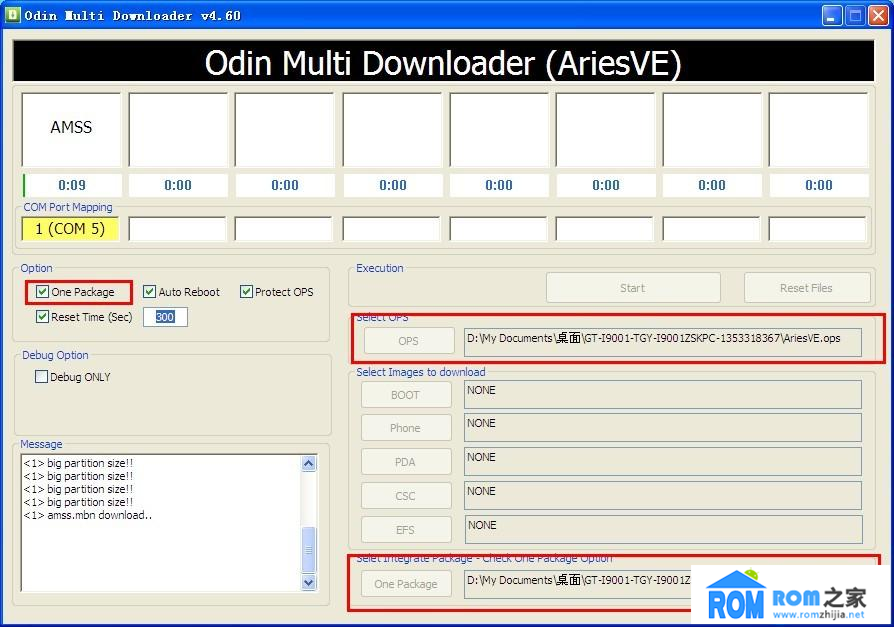894x627 pixels.
Task: Click the Message log scroll down arrow
Action: tap(308, 582)
